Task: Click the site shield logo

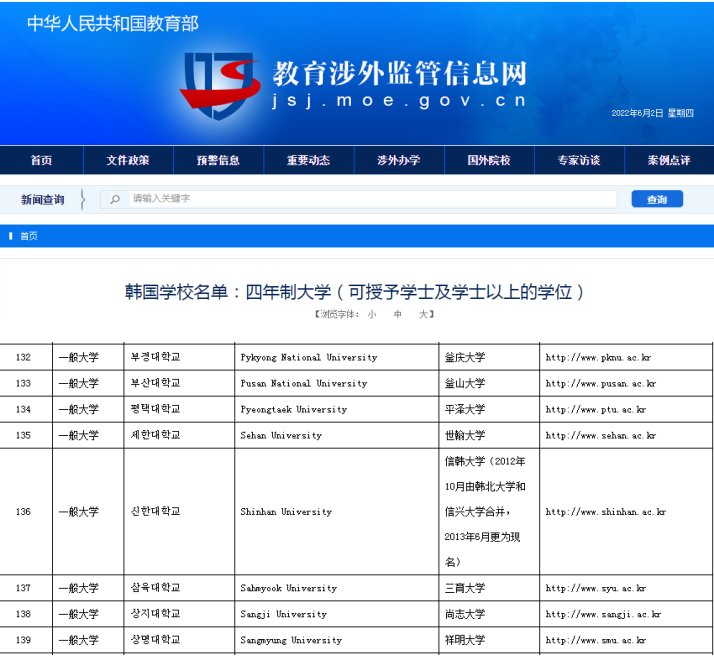Action: (220, 85)
